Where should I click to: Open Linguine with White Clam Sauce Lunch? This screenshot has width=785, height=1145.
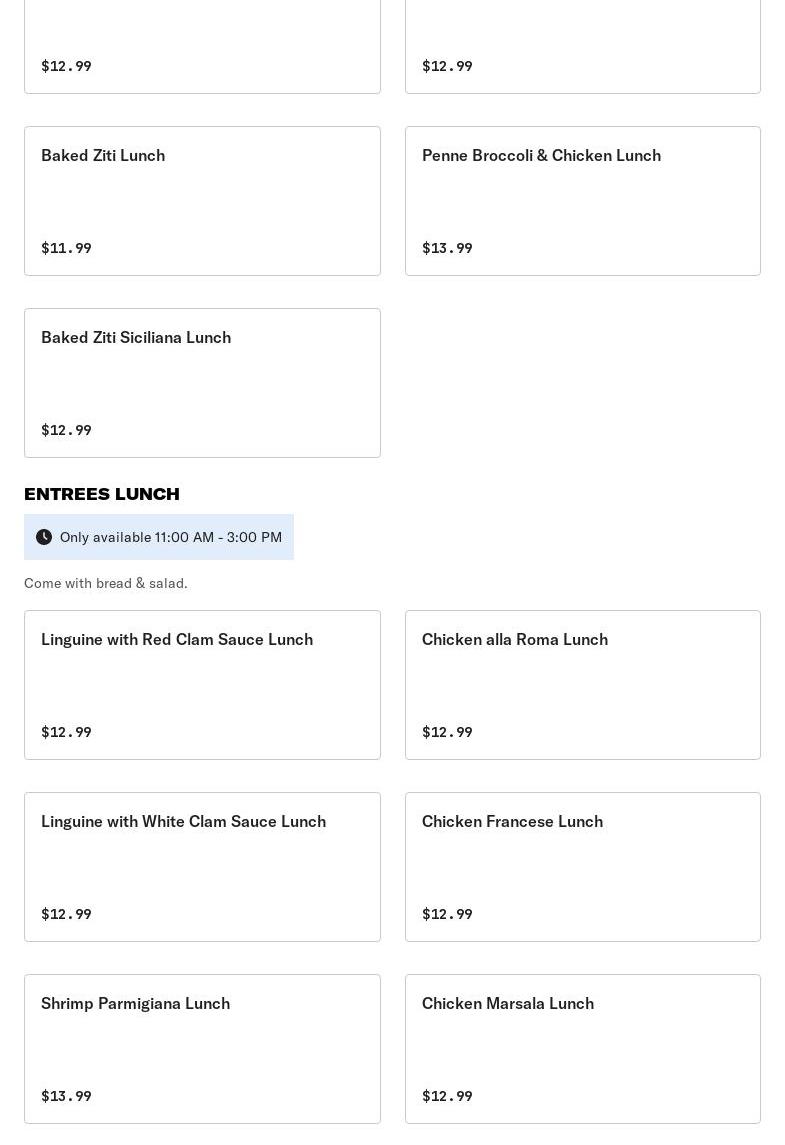click(183, 821)
